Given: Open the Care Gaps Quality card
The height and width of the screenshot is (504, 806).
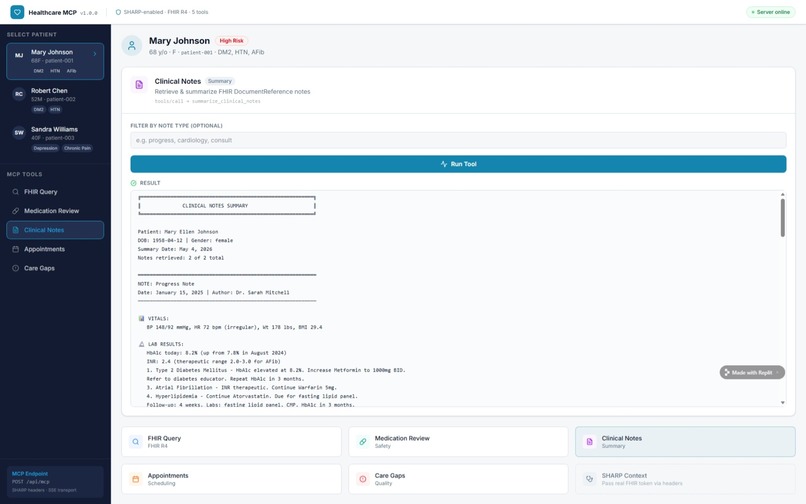Looking at the screenshot, I should tap(458, 479).
